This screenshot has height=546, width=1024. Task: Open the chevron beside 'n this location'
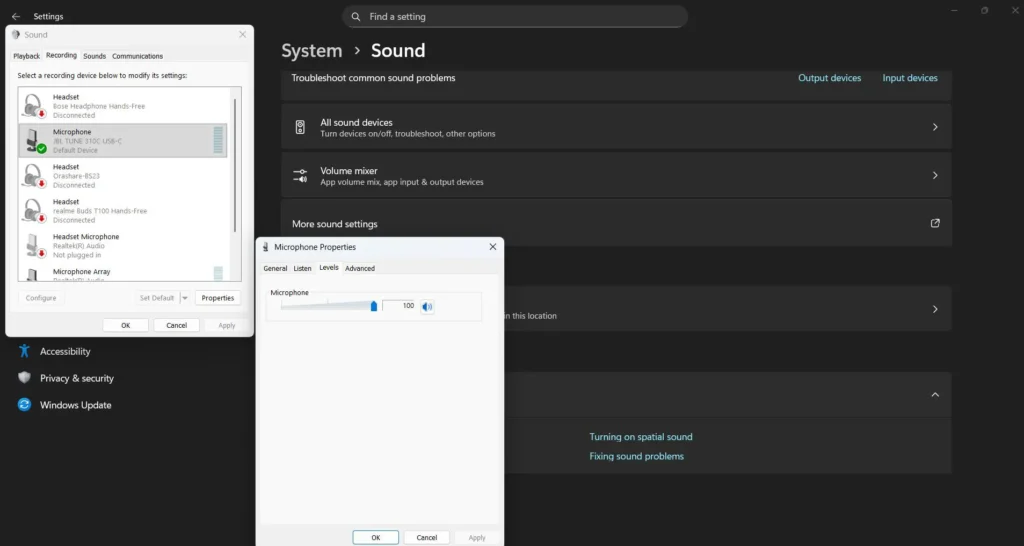point(935,309)
